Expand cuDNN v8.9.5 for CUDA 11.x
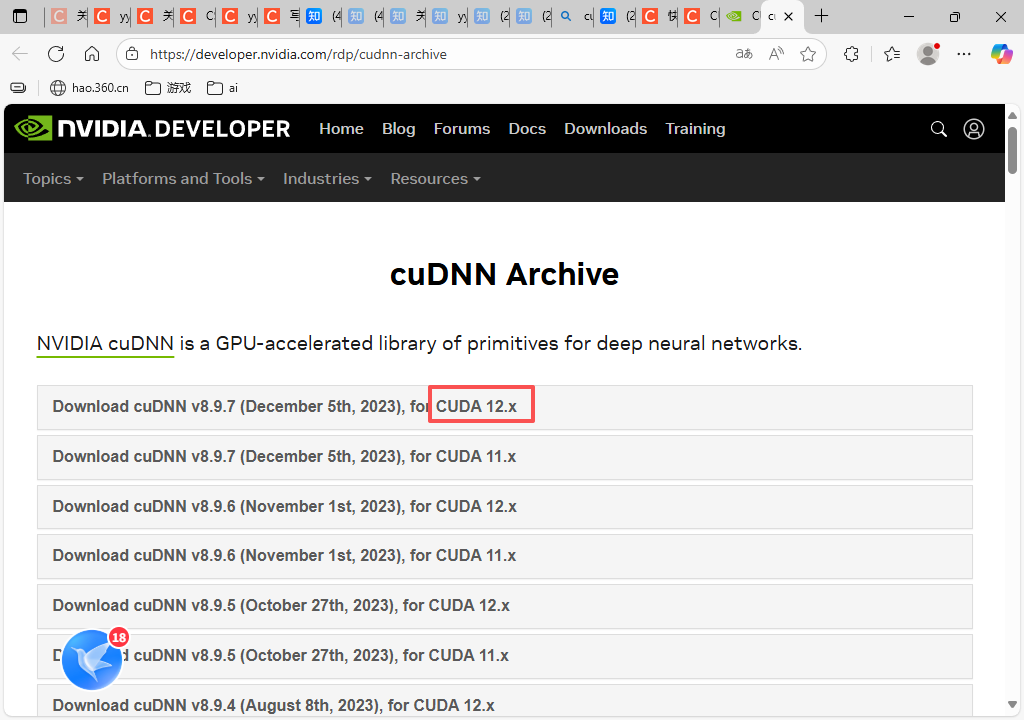The width and height of the screenshot is (1024, 720). (x=505, y=656)
